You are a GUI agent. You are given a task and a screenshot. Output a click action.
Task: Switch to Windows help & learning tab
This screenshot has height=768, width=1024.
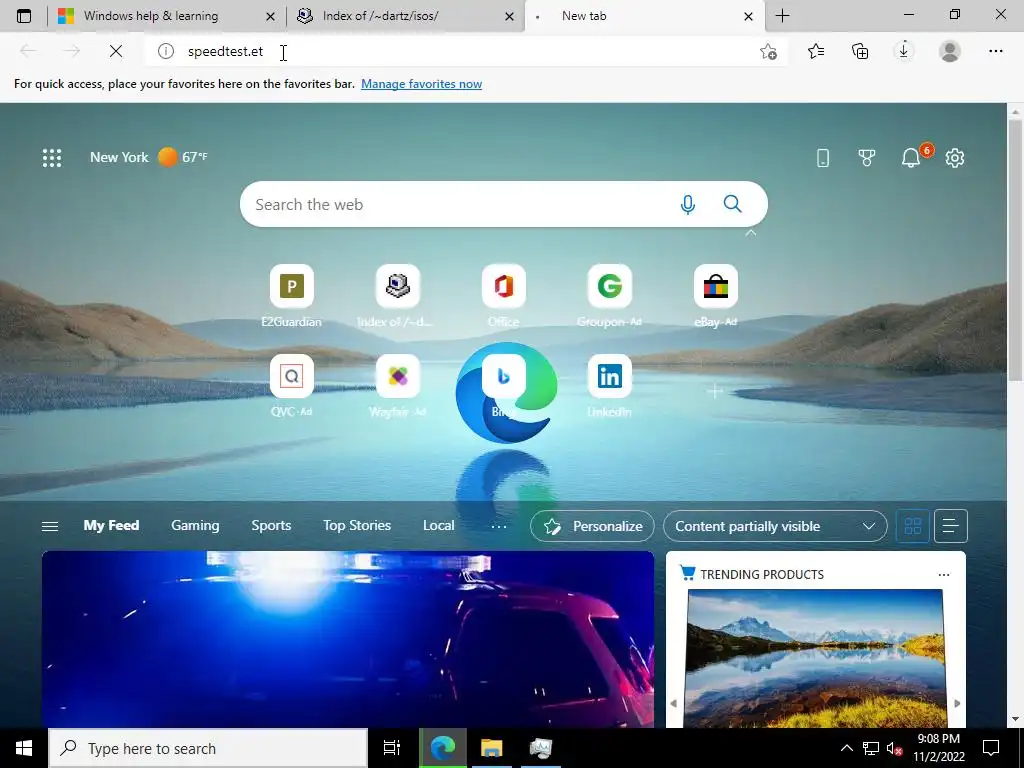pos(151,16)
